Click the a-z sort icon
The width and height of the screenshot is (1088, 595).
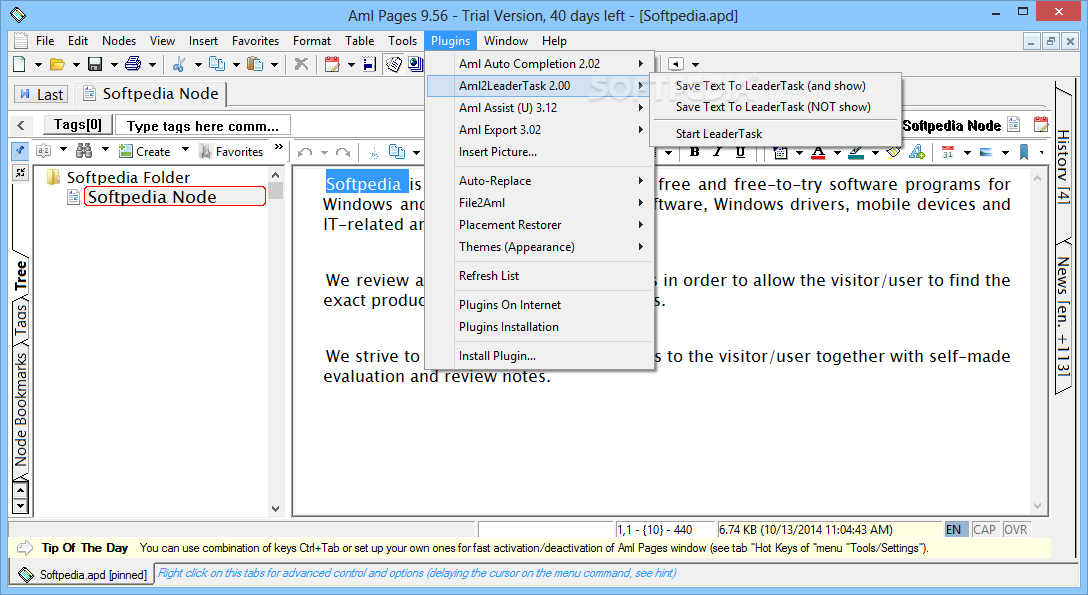point(44,150)
